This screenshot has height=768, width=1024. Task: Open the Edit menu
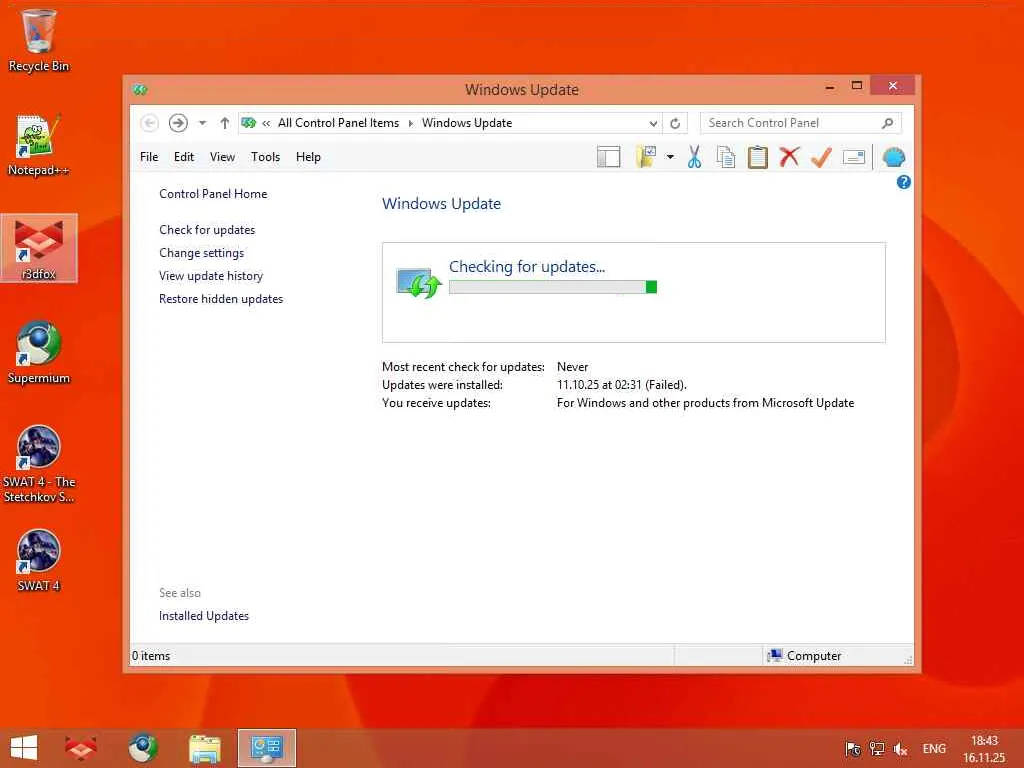[184, 157]
